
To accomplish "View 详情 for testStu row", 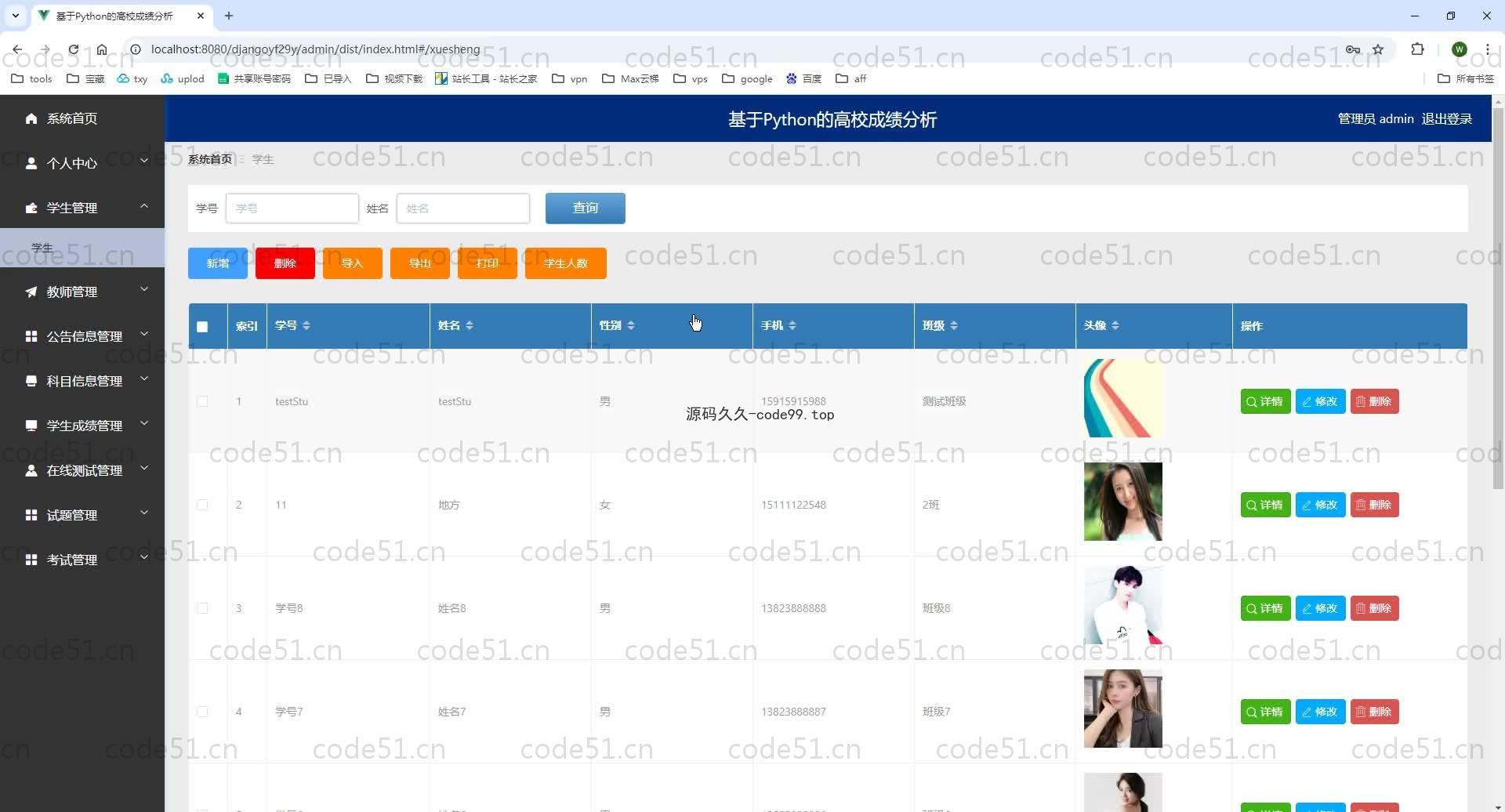I will (x=1266, y=401).
